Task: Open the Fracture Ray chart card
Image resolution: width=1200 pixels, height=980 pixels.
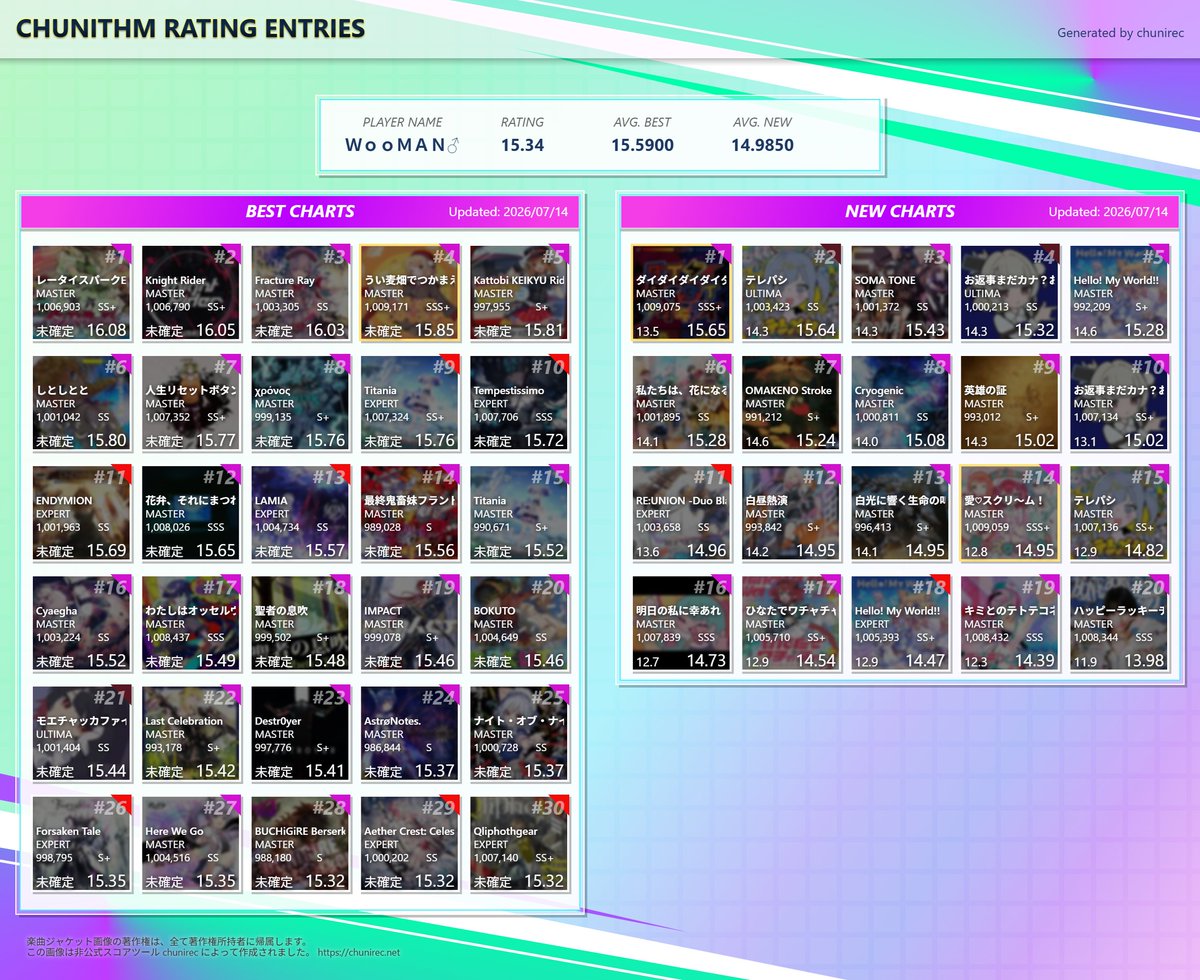Action: coord(300,294)
